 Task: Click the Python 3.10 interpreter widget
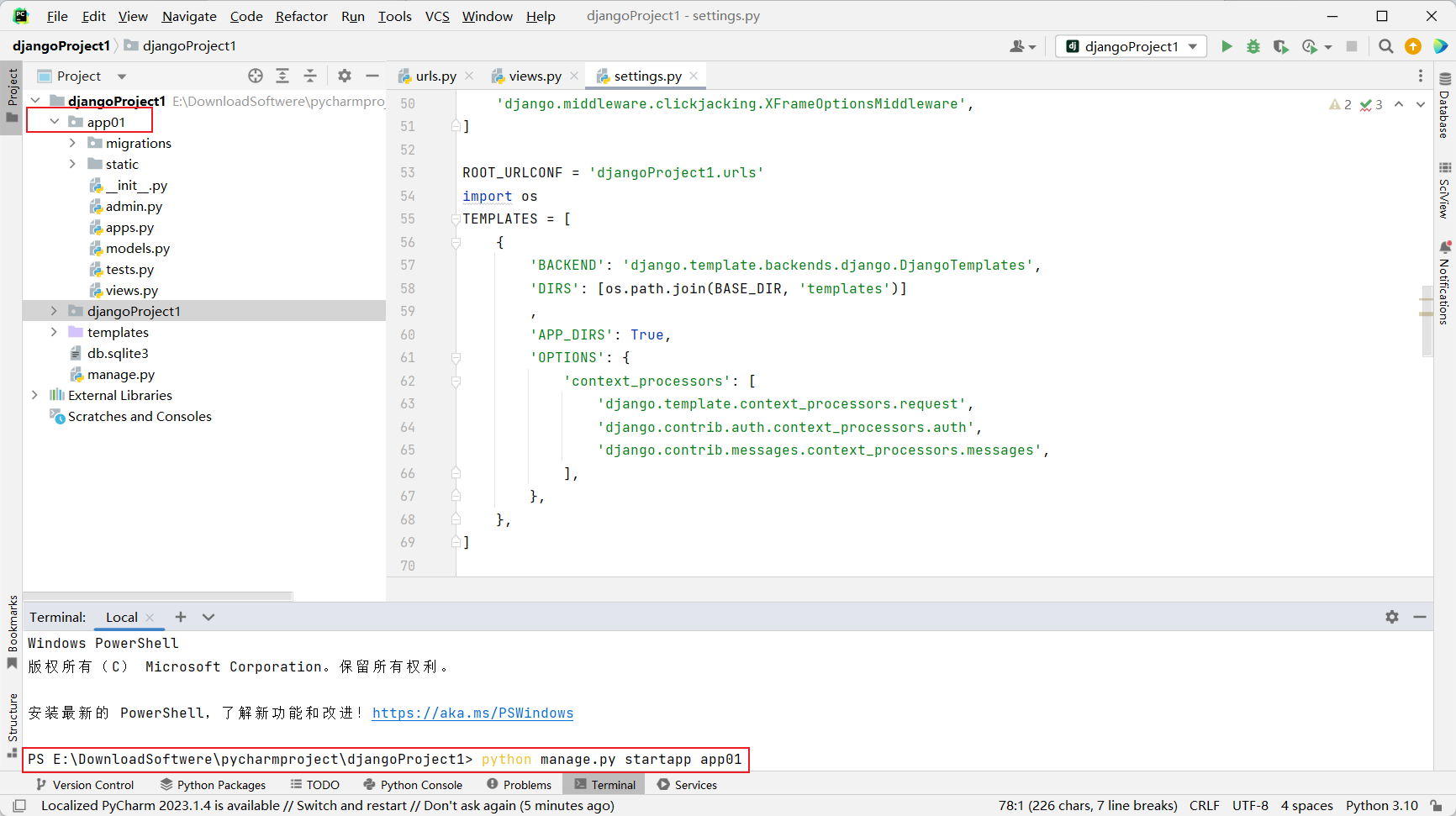pyautogui.click(x=1381, y=805)
